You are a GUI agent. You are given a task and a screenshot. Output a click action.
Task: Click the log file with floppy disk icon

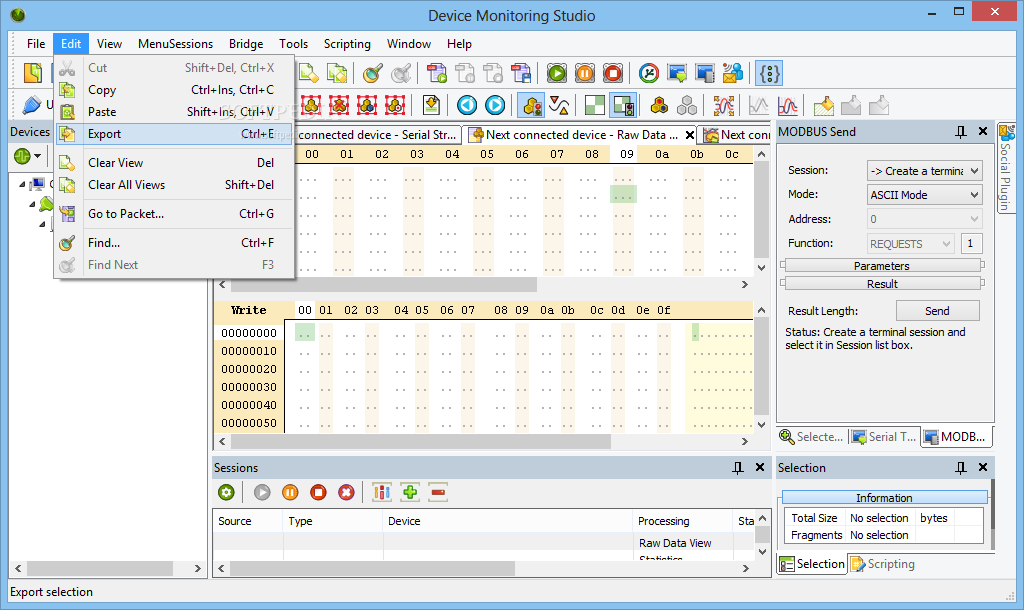pos(521,73)
